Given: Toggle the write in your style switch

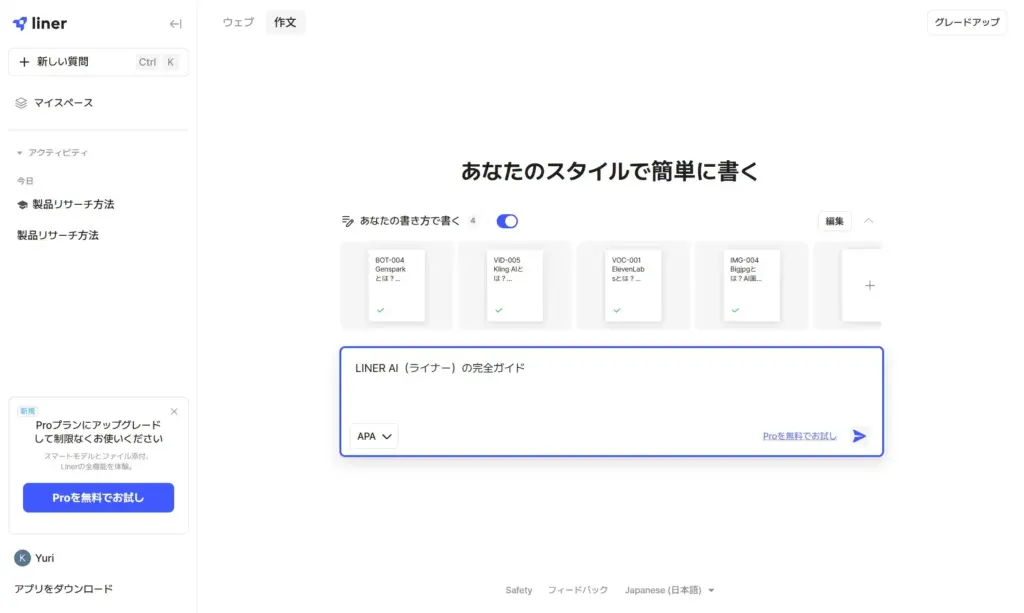Looking at the screenshot, I should [507, 221].
